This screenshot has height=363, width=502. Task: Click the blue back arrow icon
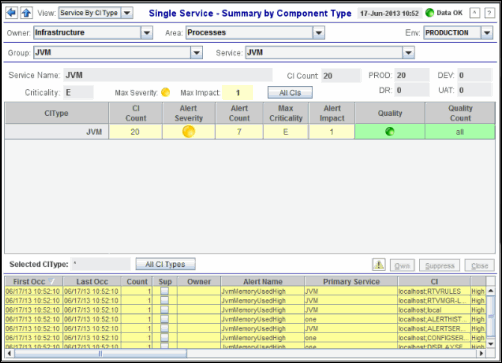tap(11, 13)
